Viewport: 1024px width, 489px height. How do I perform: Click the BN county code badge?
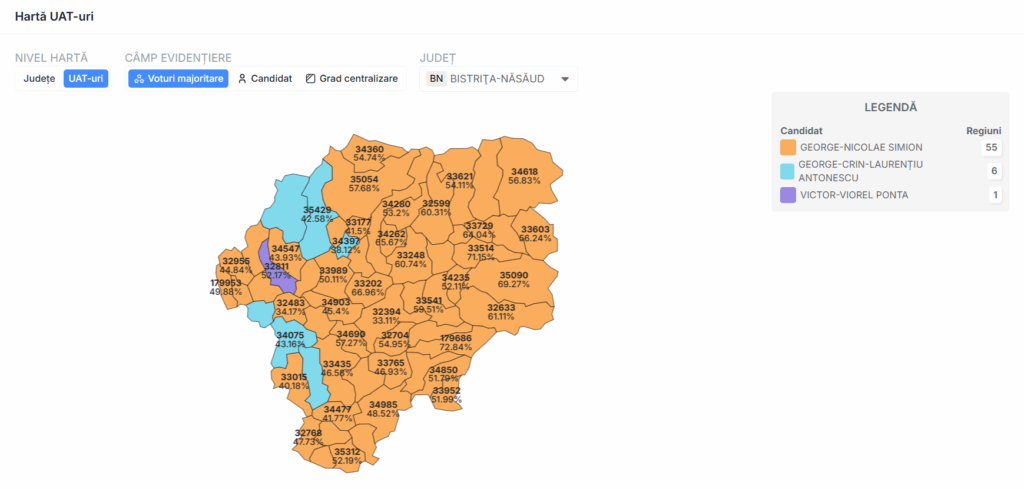[436, 79]
